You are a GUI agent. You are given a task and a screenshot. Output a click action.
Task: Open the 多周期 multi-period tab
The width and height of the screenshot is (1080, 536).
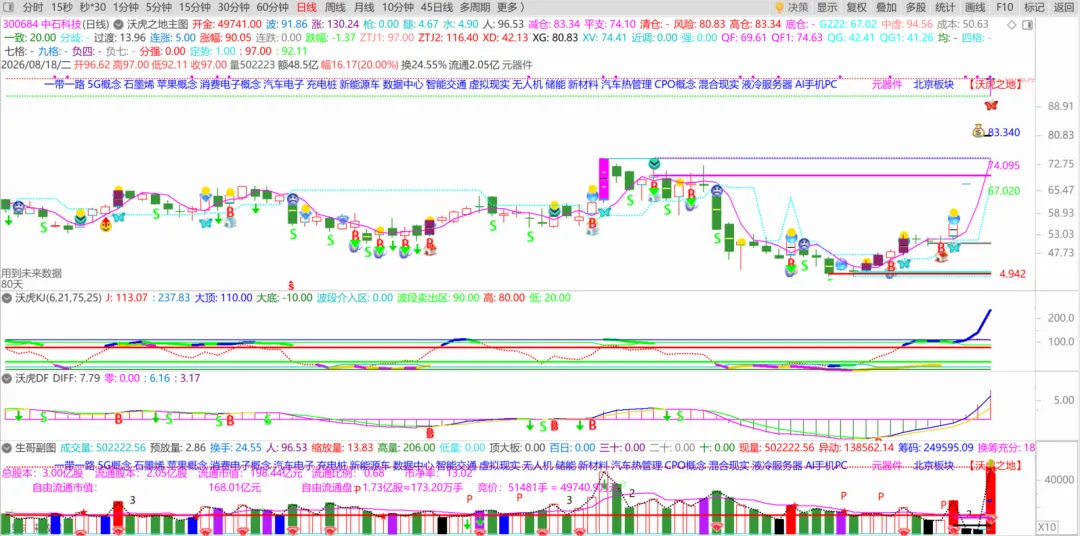click(475, 8)
